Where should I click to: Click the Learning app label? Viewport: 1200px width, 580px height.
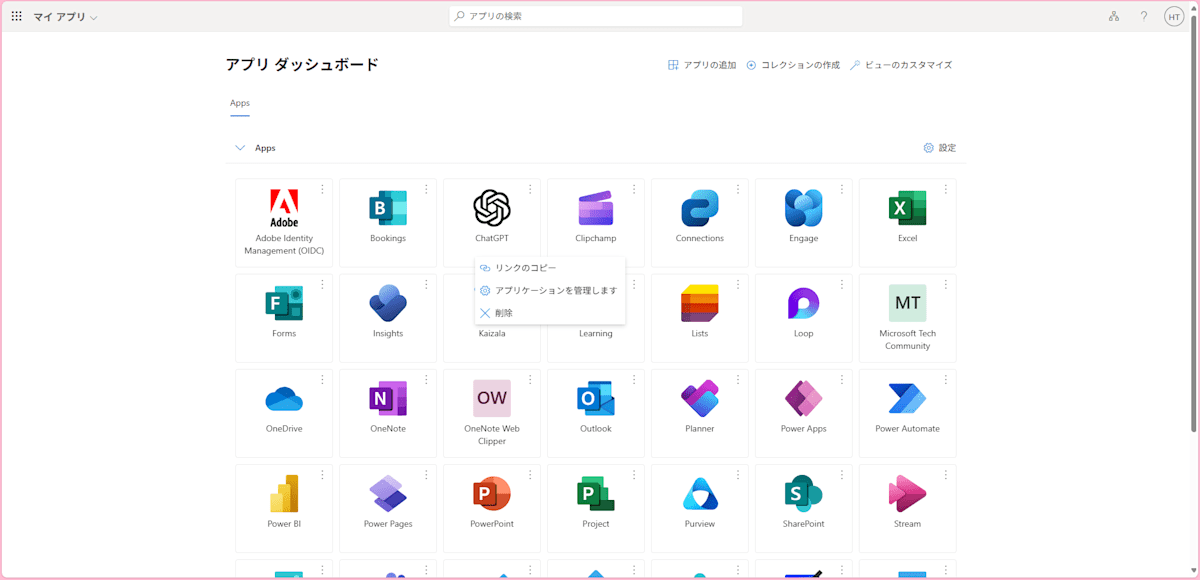pyautogui.click(x=596, y=334)
